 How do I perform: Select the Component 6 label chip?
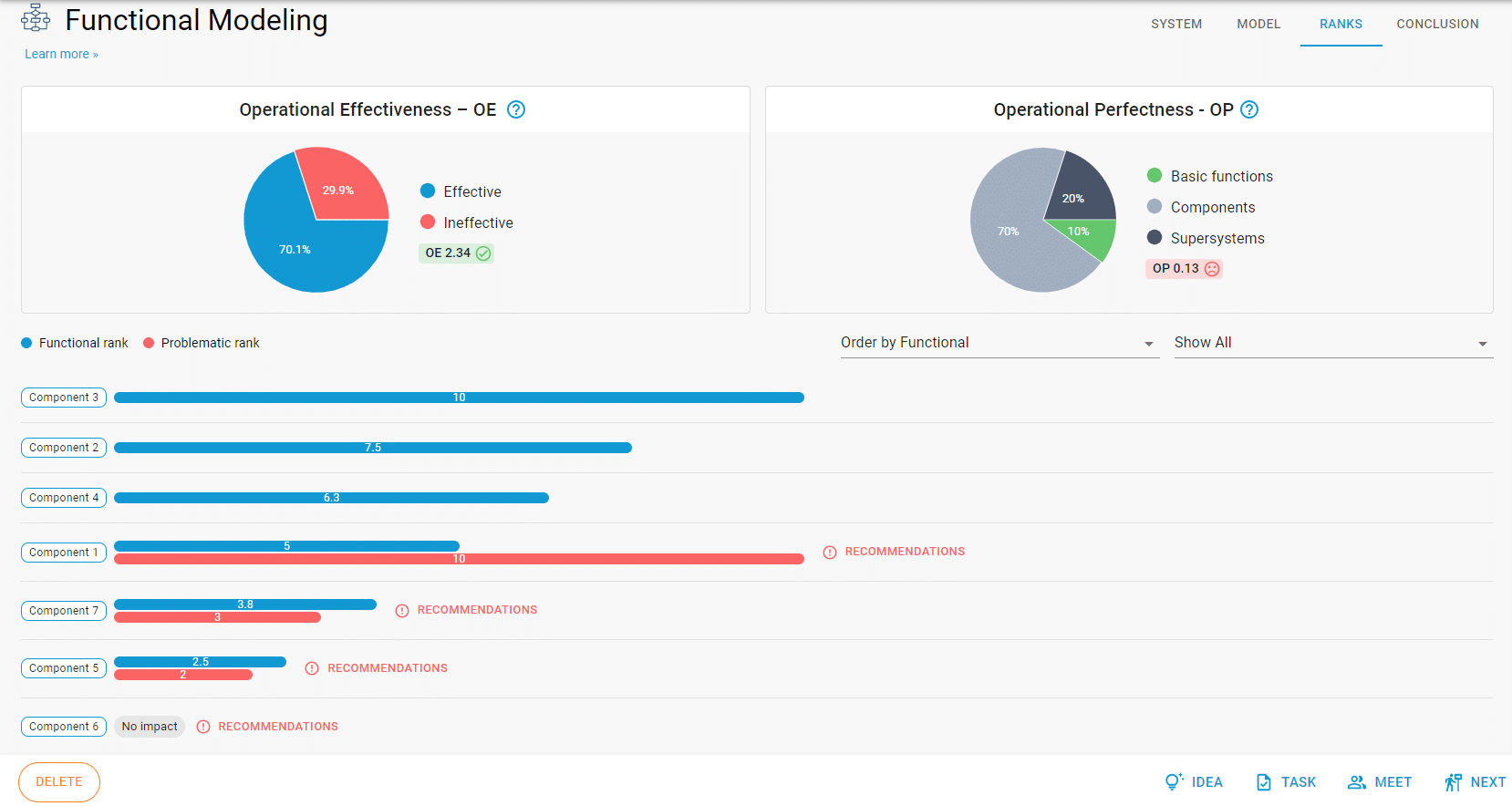64,727
